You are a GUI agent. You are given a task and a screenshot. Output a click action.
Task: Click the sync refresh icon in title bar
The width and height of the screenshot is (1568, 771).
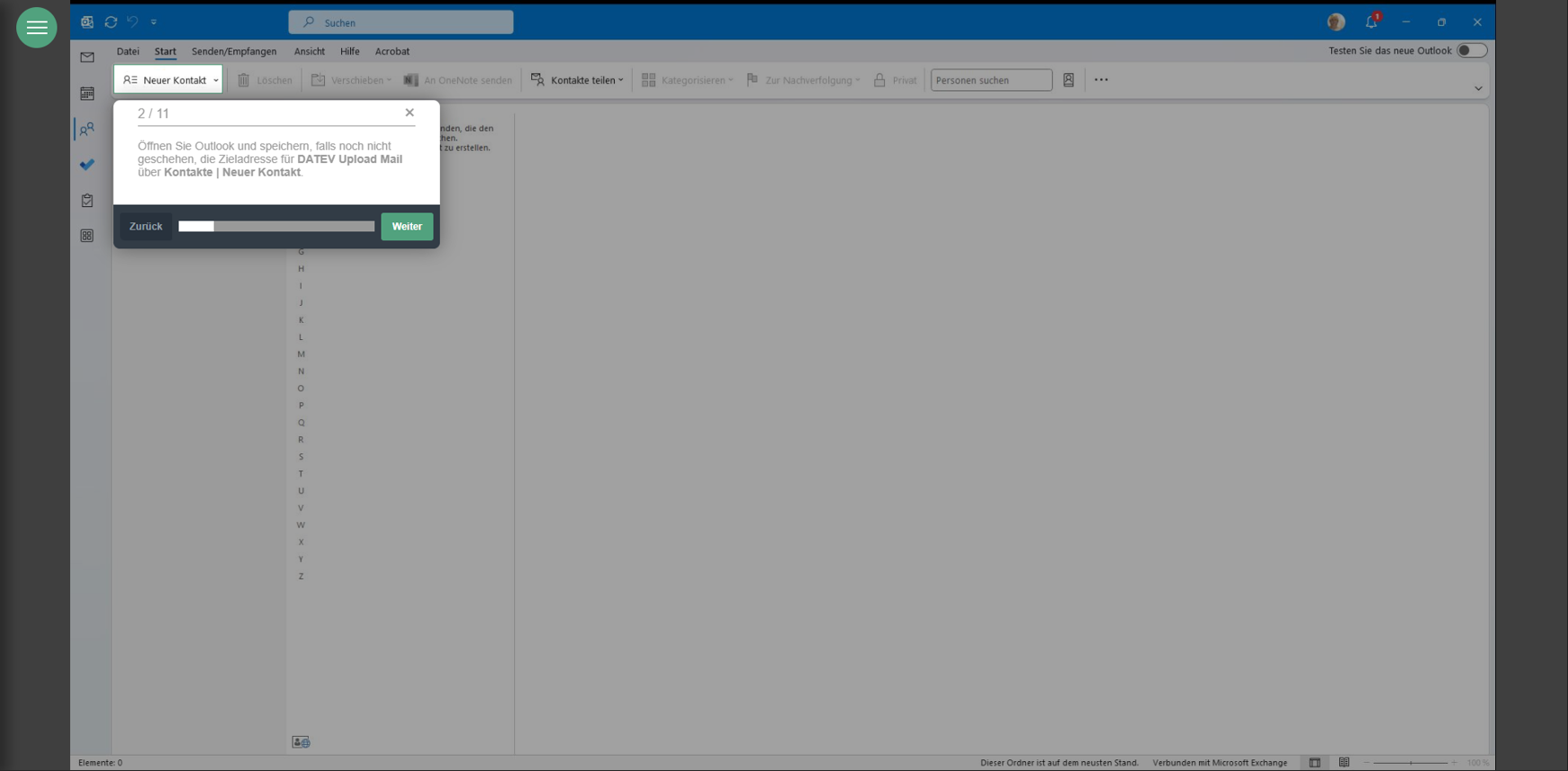click(111, 22)
